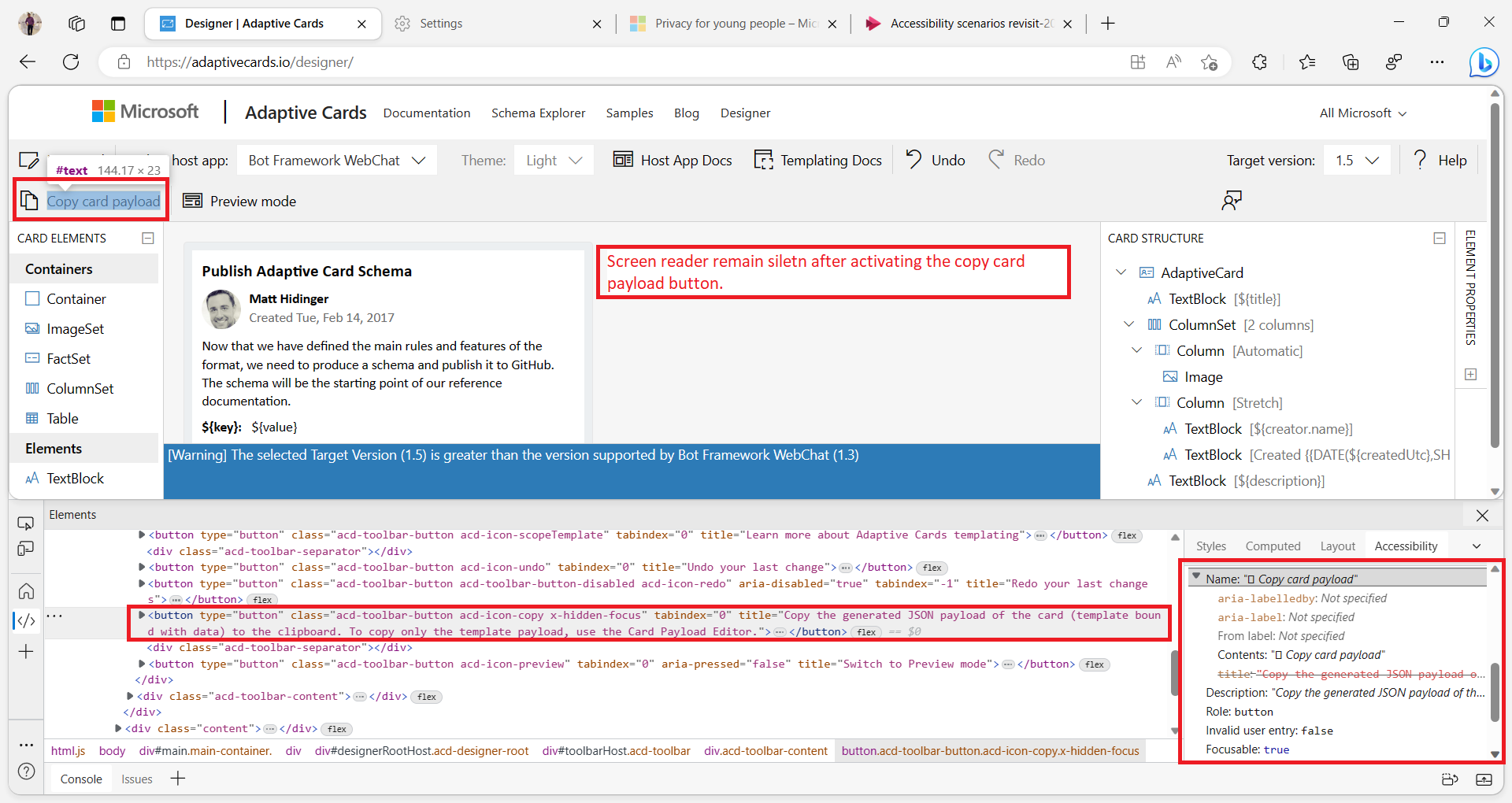Click the Undo icon in the designer toolbar
This screenshot has width=1512, height=803.
913,160
